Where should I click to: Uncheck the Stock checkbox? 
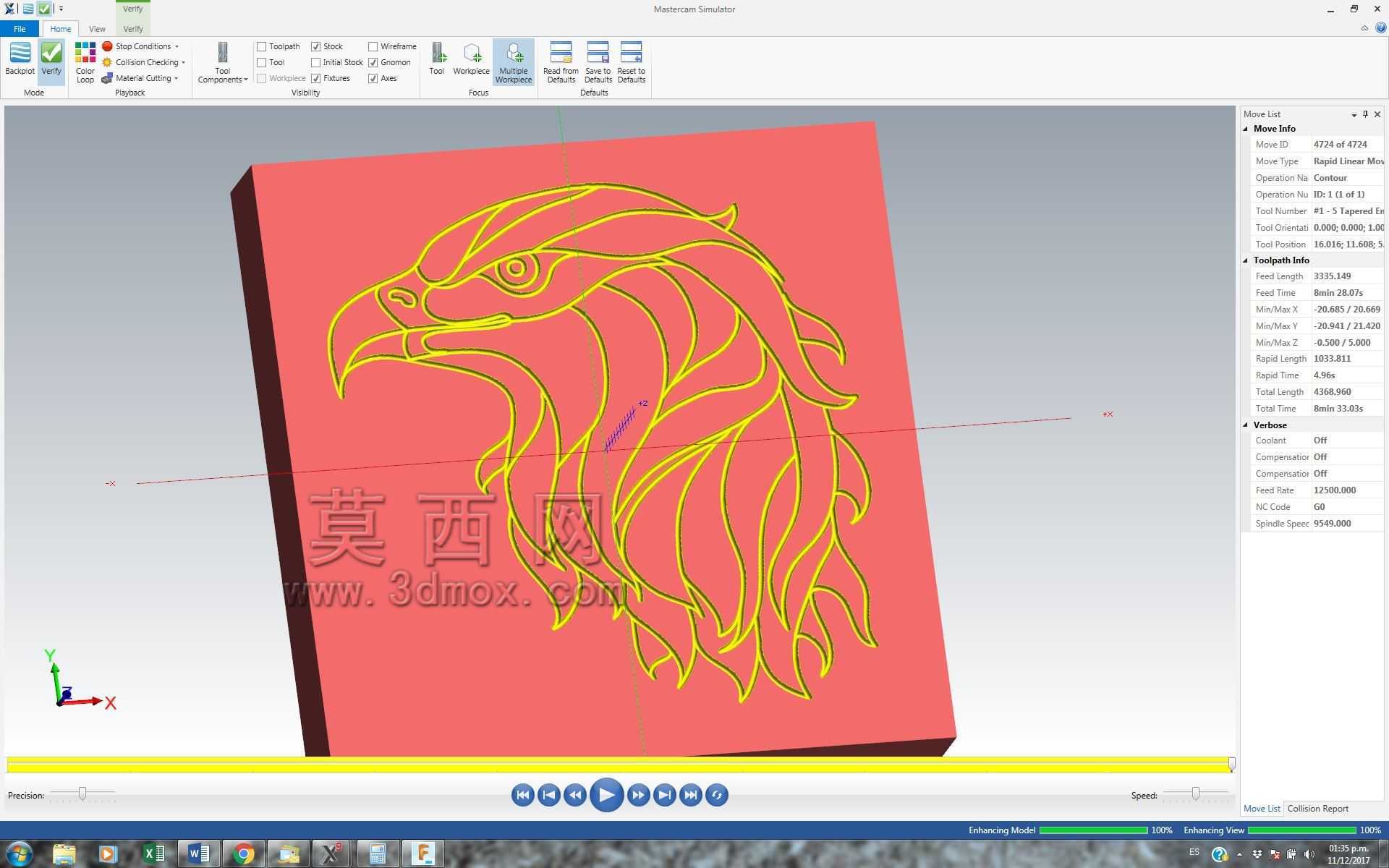(315, 46)
